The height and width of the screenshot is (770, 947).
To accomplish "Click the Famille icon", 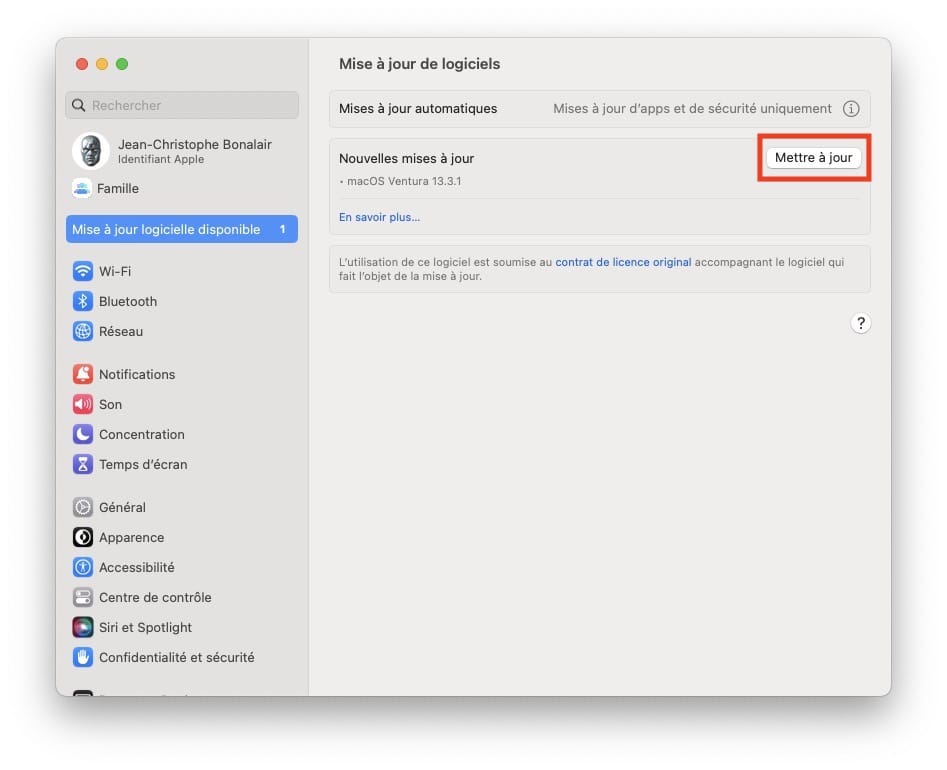I will click(x=82, y=188).
